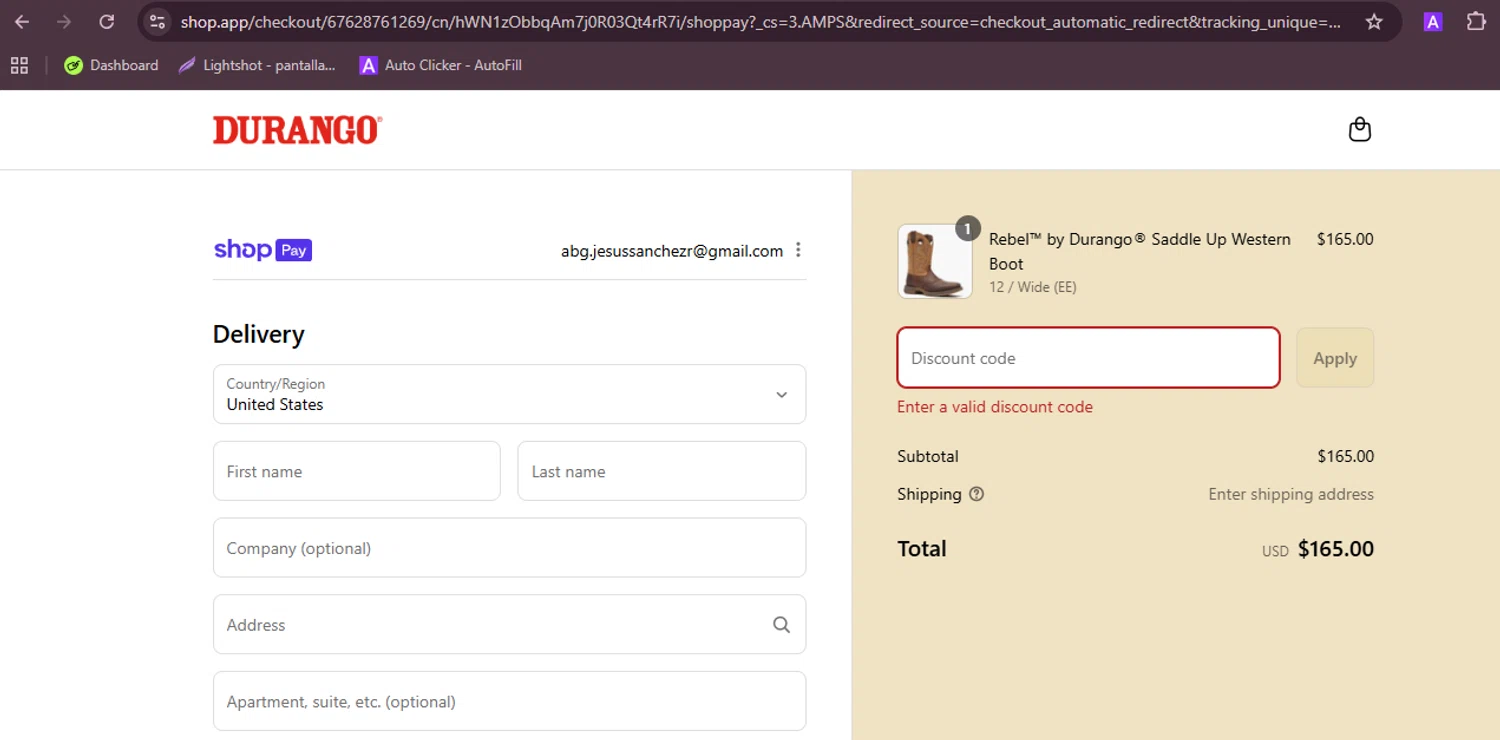Open the Dashboard bookmark

(111, 65)
